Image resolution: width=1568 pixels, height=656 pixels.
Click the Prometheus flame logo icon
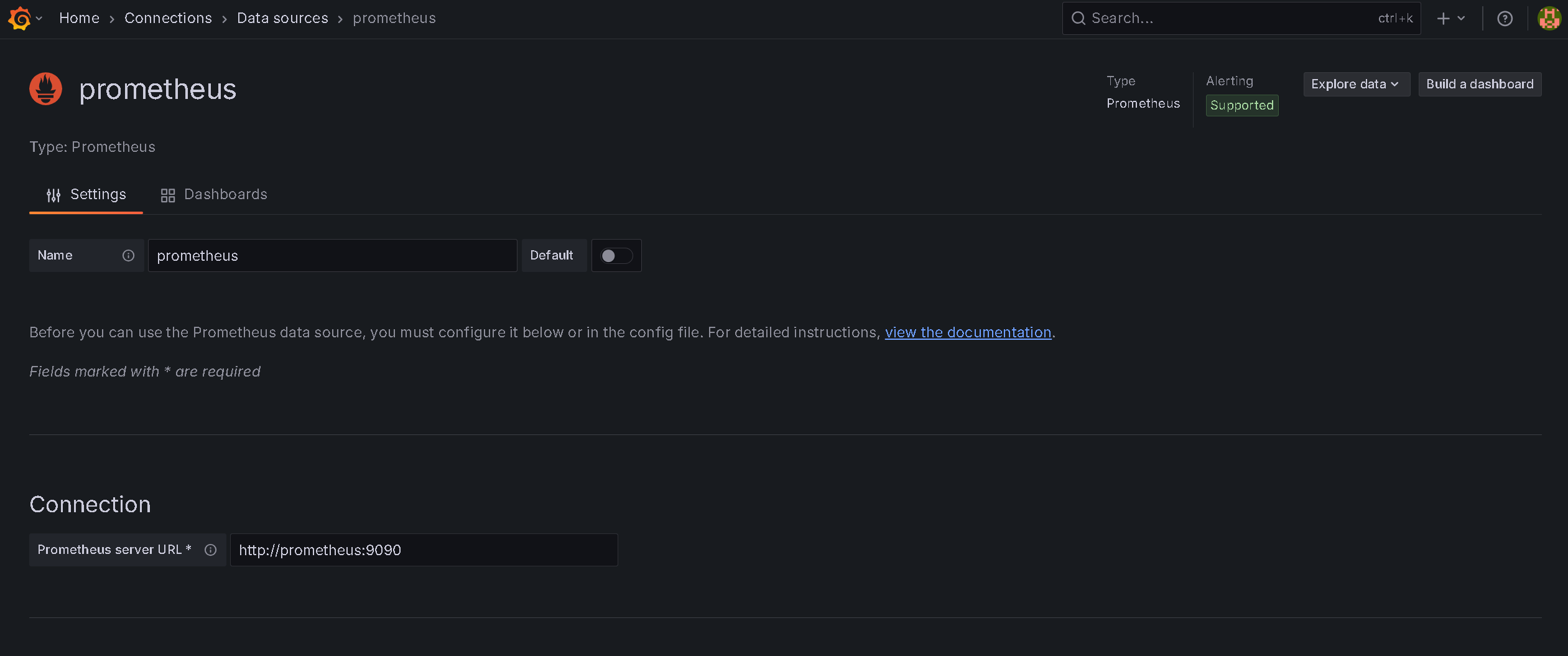46,89
